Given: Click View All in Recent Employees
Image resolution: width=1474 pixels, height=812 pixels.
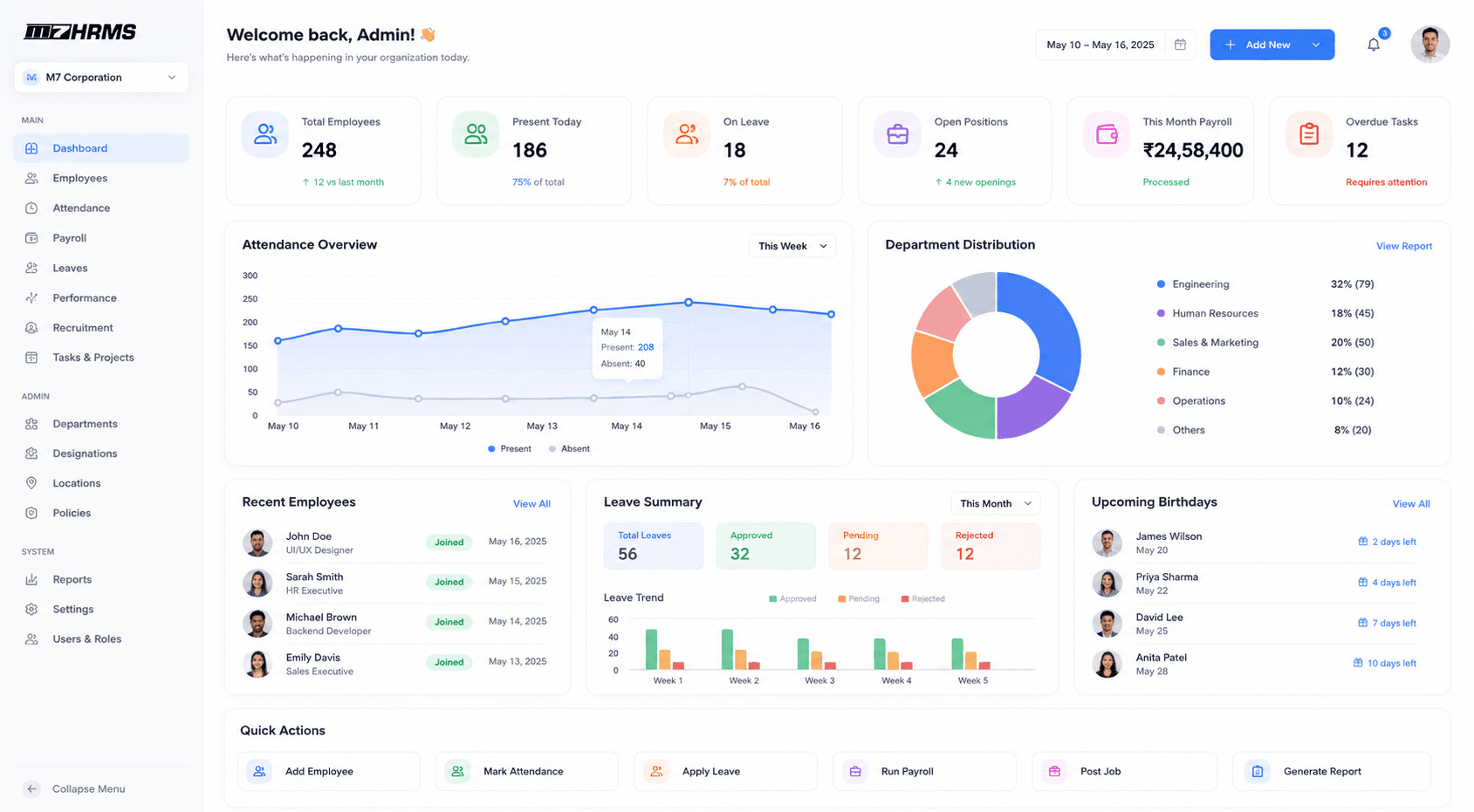Looking at the screenshot, I should tap(531, 504).
